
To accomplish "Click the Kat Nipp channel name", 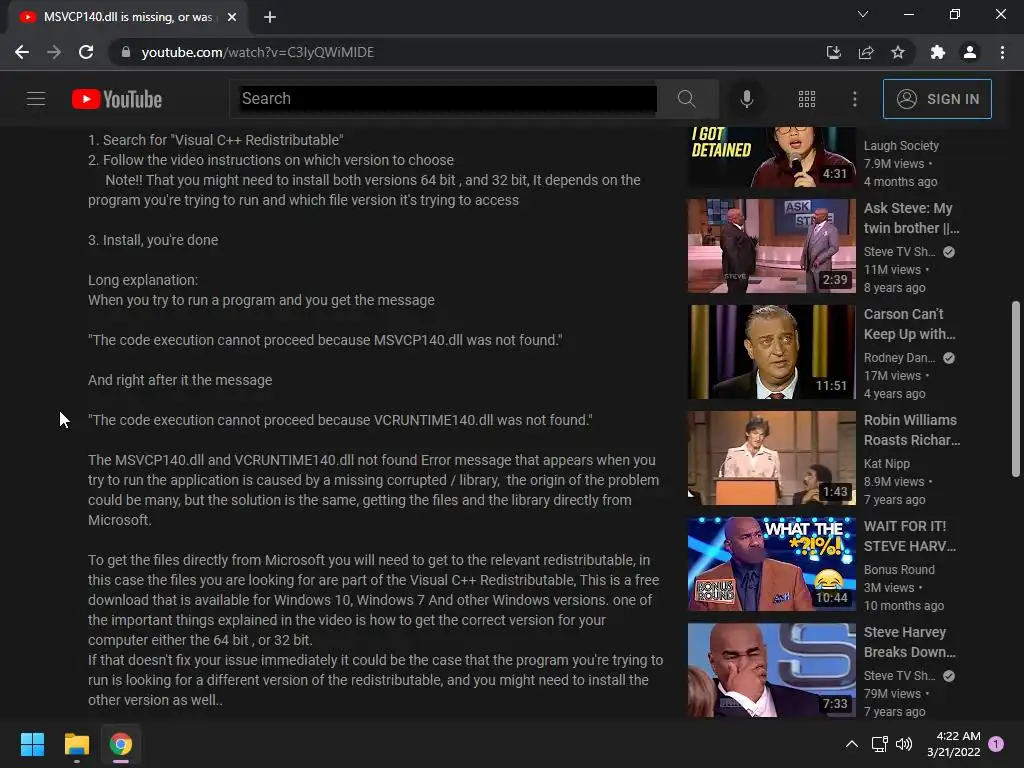I will (887, 464).
